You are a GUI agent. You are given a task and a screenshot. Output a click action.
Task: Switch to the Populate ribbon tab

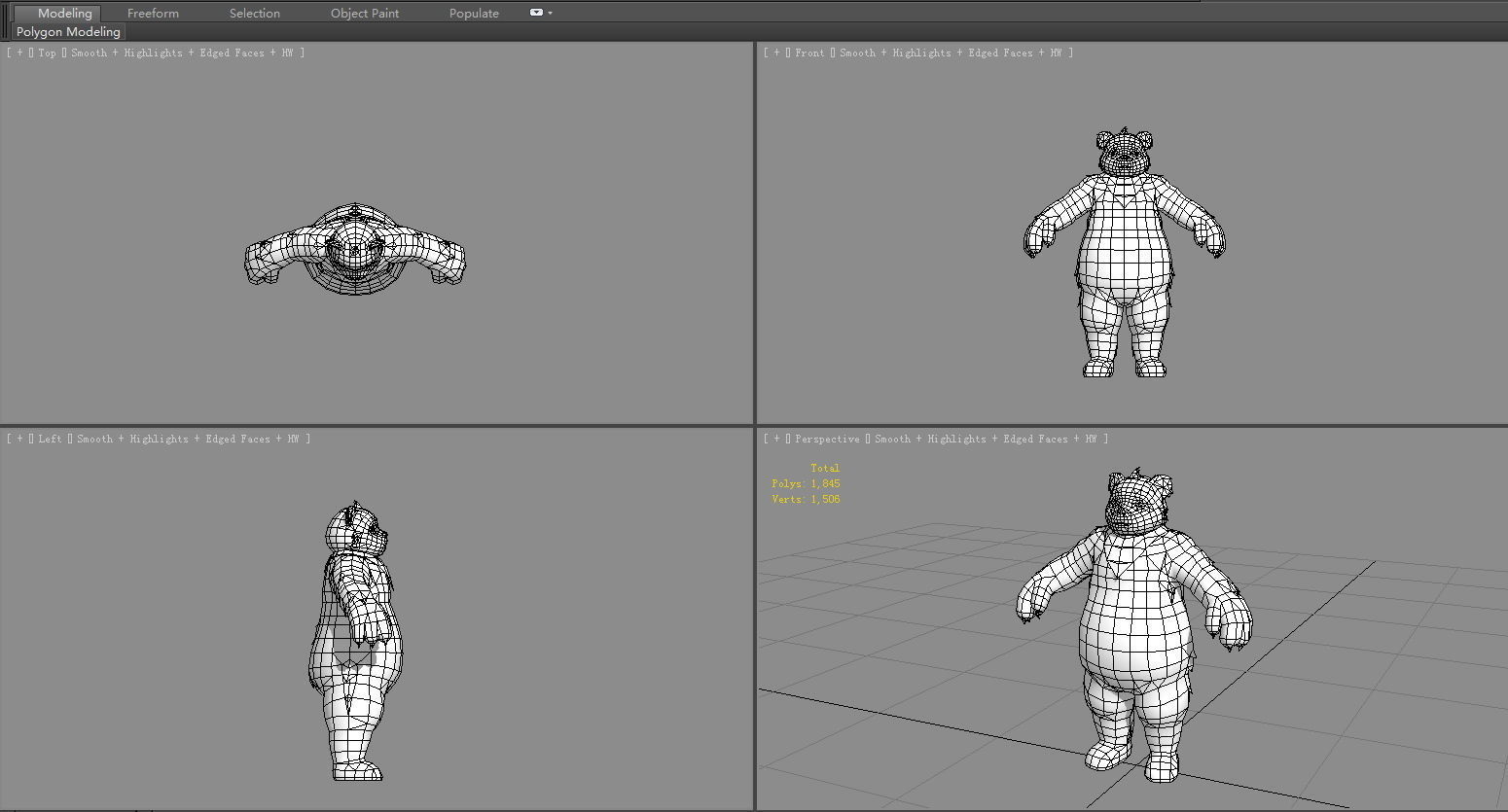(474, 14)
